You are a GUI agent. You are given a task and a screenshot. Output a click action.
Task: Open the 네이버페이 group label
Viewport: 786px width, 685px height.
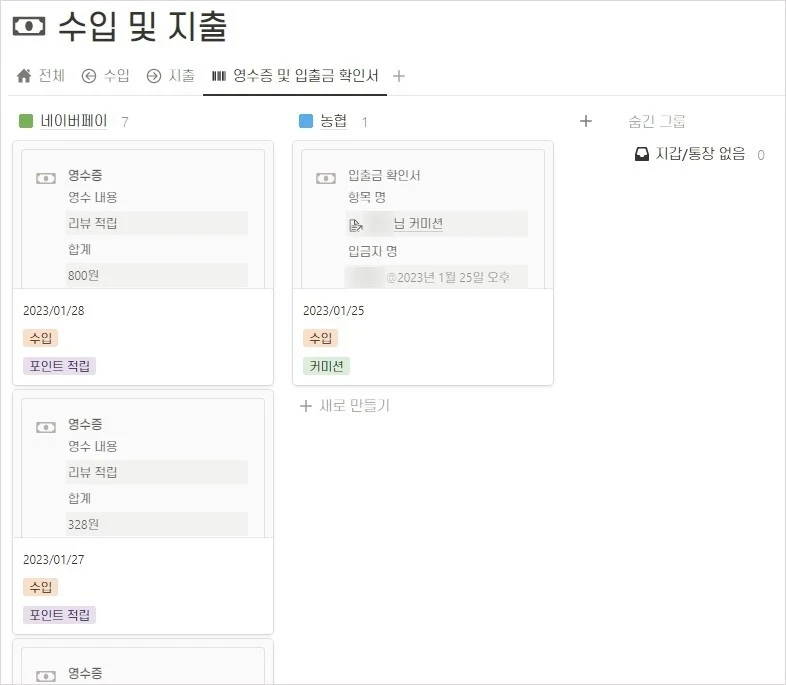click(x=74, y=121)
